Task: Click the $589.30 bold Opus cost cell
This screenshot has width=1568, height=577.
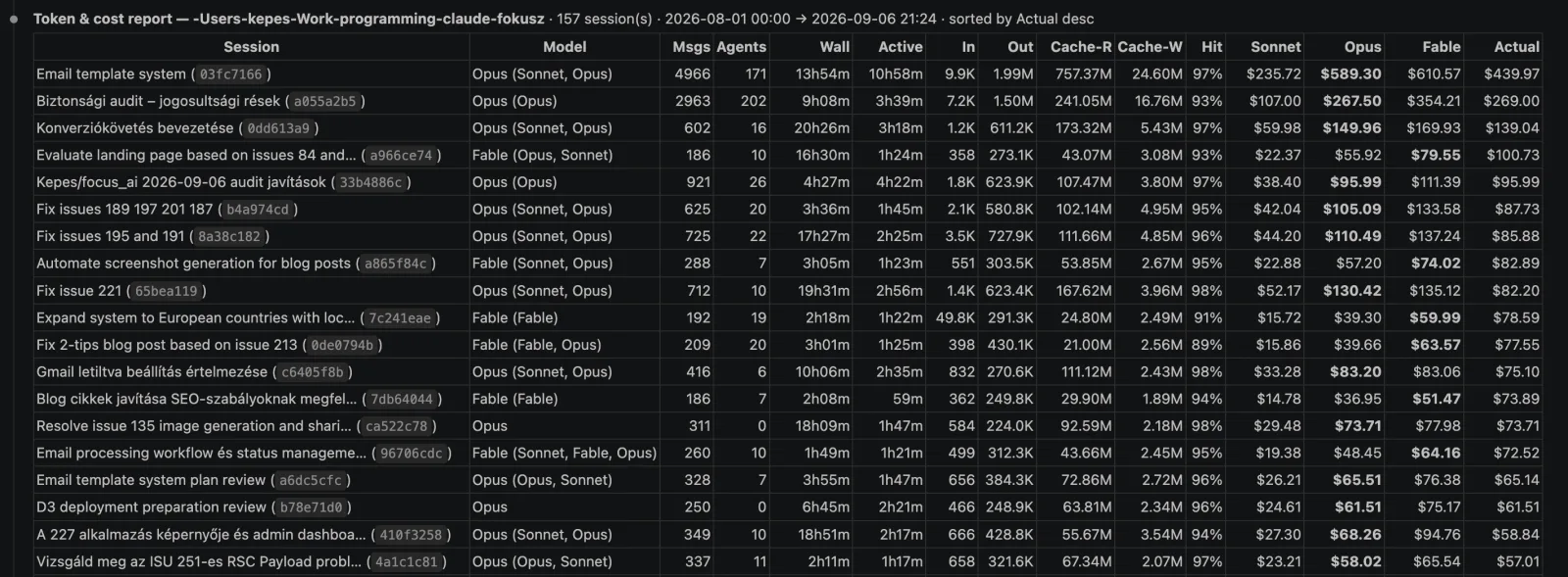Action: [1350, 73]
